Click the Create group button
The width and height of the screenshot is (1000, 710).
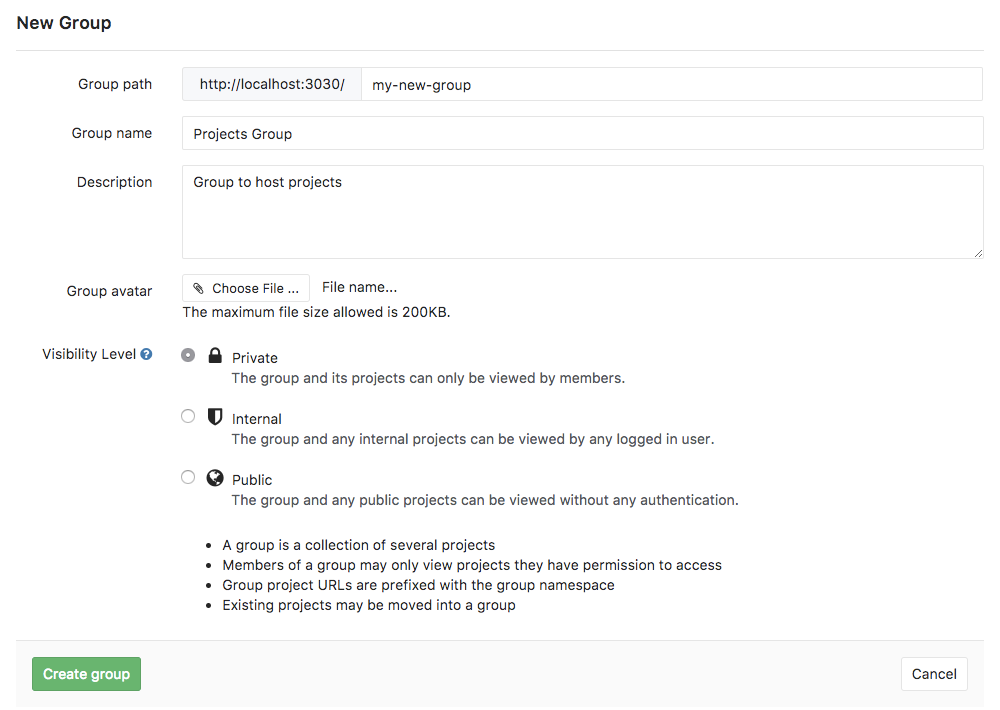pos(86,674)
